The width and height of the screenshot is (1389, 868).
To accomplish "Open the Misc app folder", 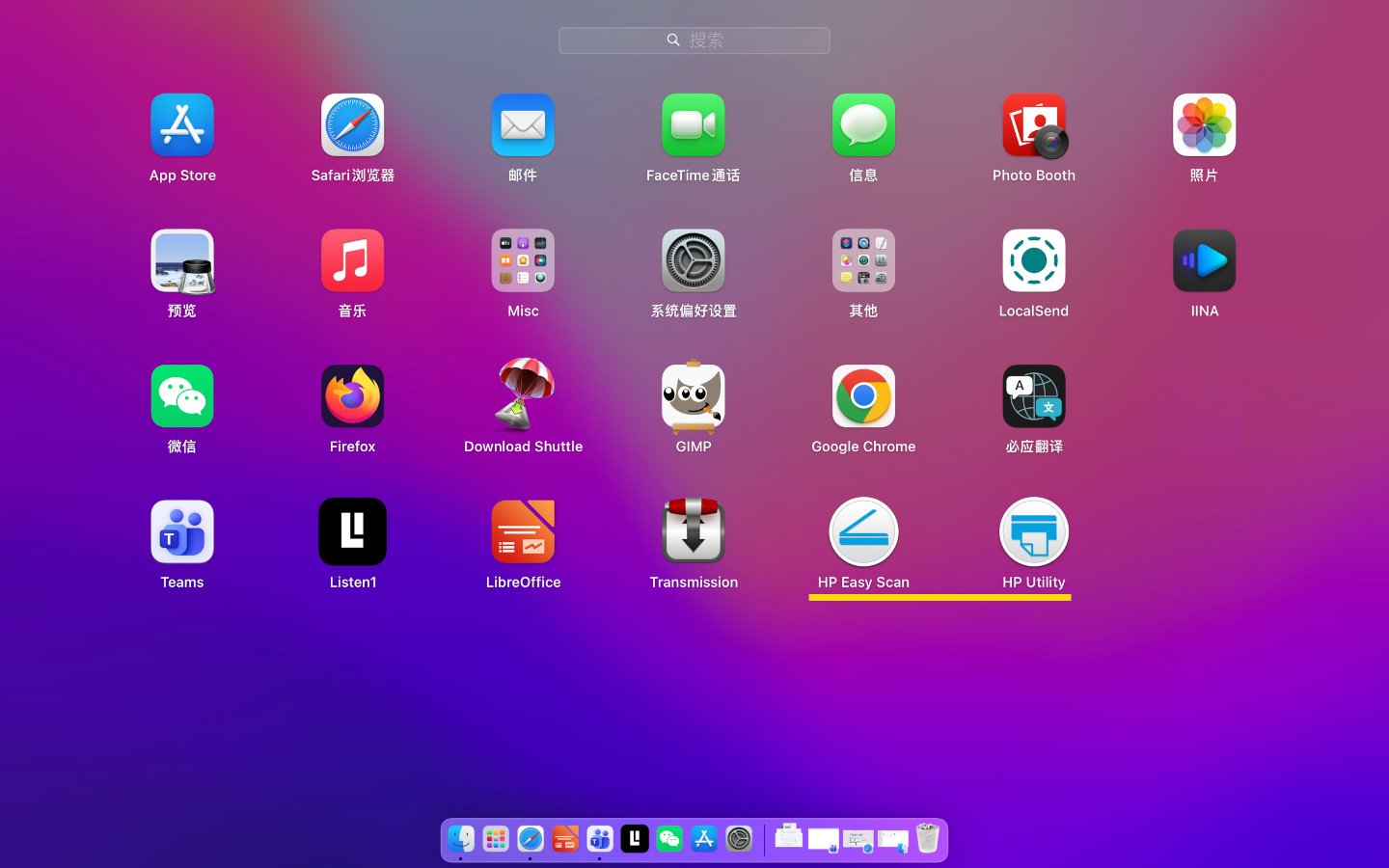I will [523, 261].
